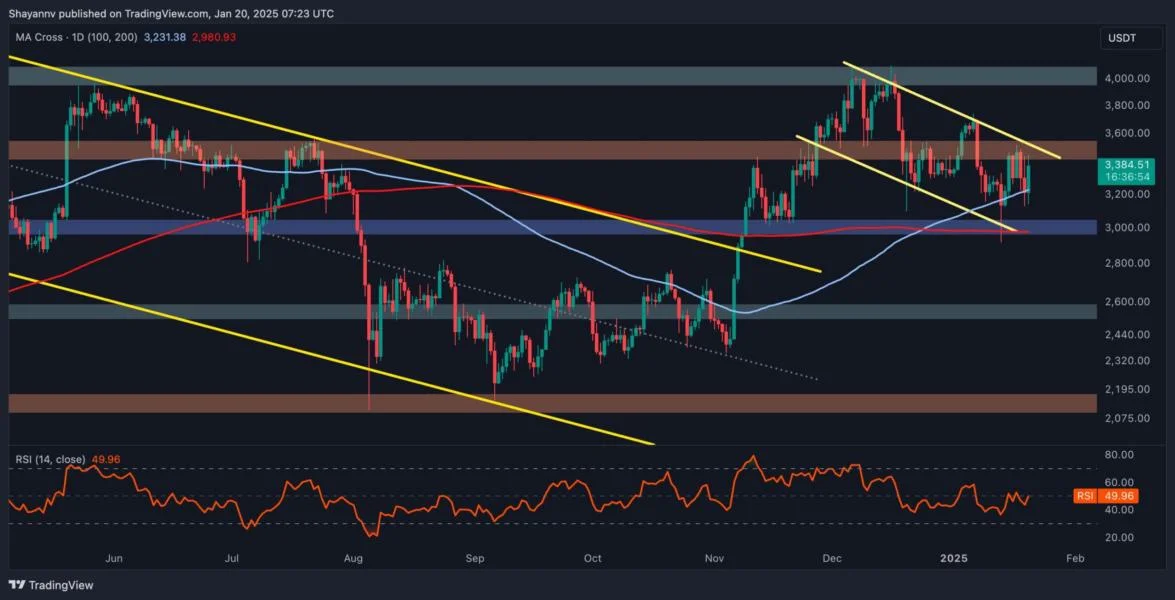Click the 2,600.00 price axis label
Screen dimensions: 1175x600
pyautogui.click(x=1128, y=302)
